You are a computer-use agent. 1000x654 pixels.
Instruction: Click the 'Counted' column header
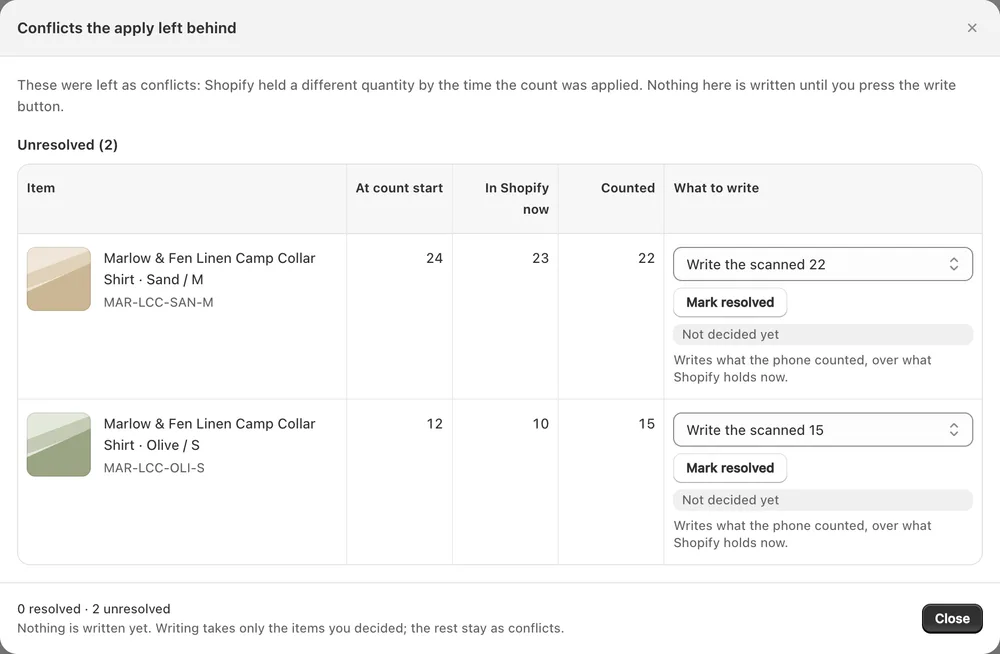(628, 188)
